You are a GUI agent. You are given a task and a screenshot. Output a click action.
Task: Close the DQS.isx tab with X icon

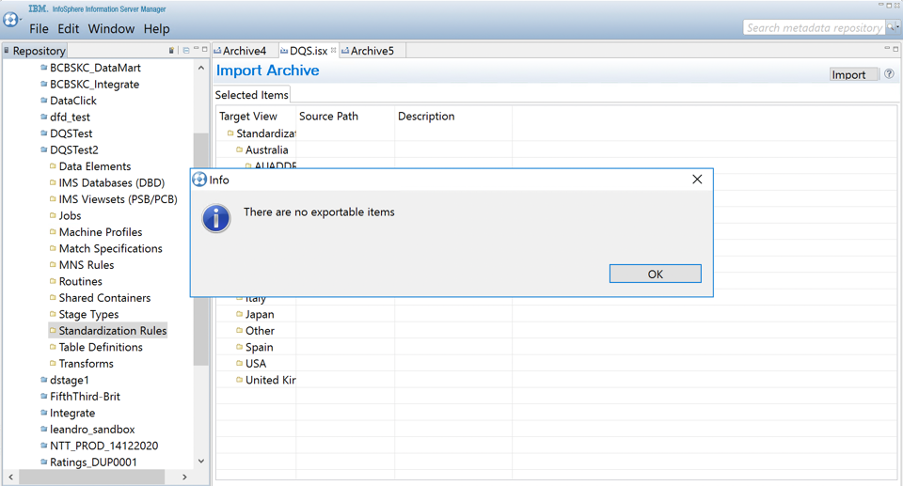(334, 50)
